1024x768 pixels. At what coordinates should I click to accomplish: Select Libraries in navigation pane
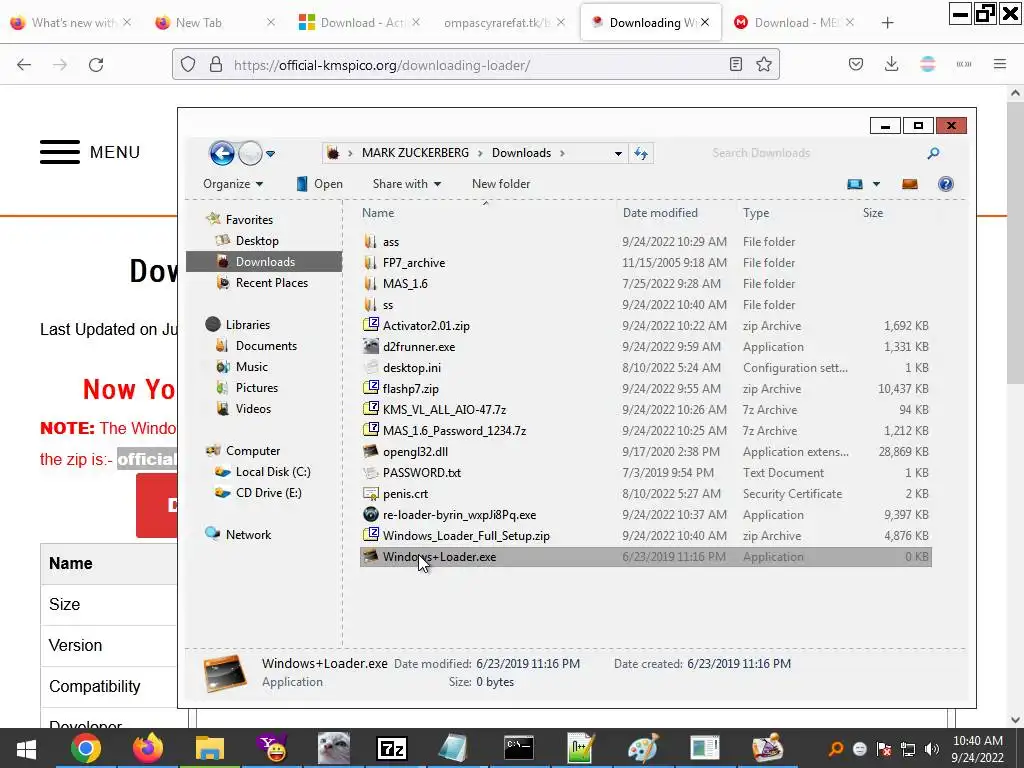tap(247, 325)
